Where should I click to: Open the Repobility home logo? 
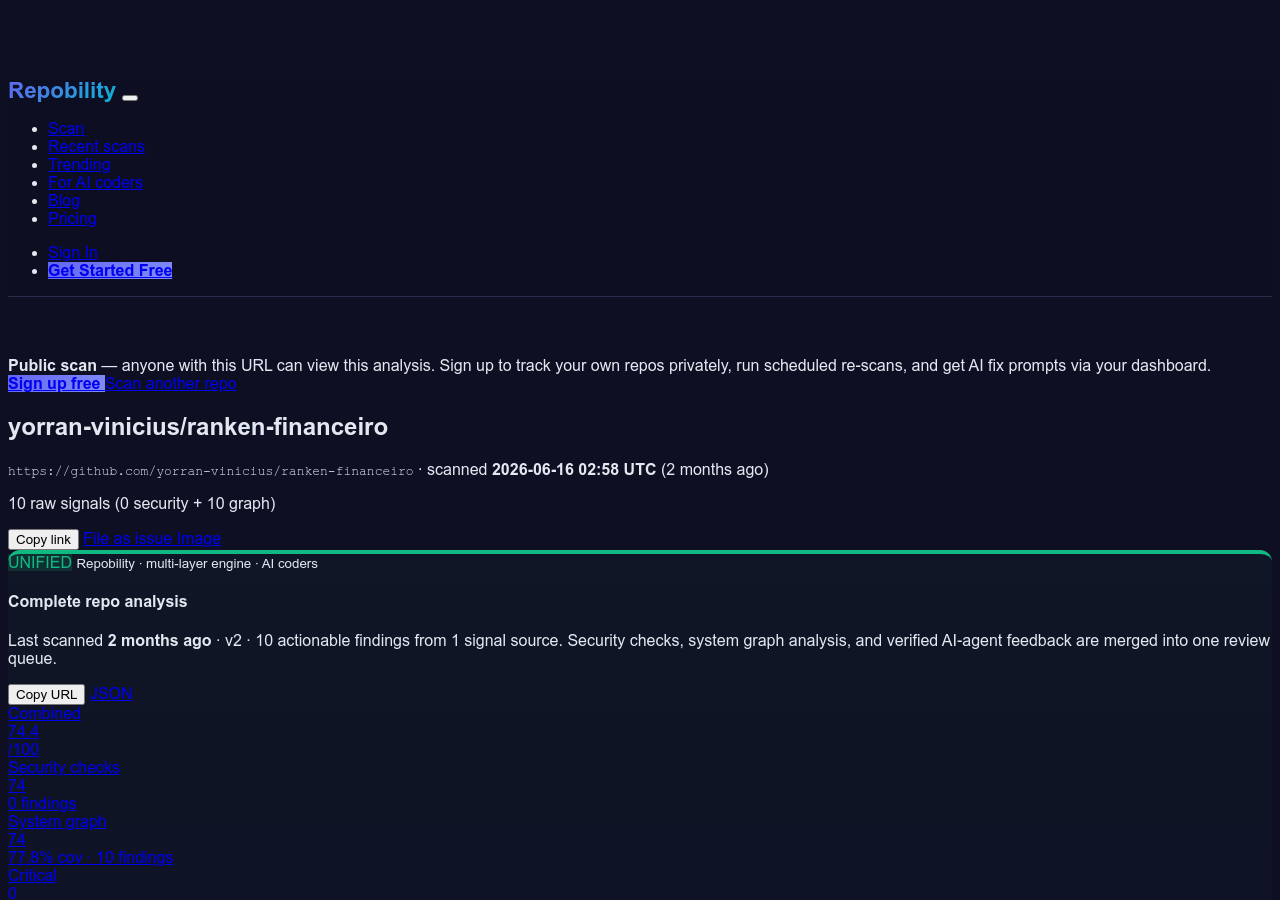(x=62, y=90)
